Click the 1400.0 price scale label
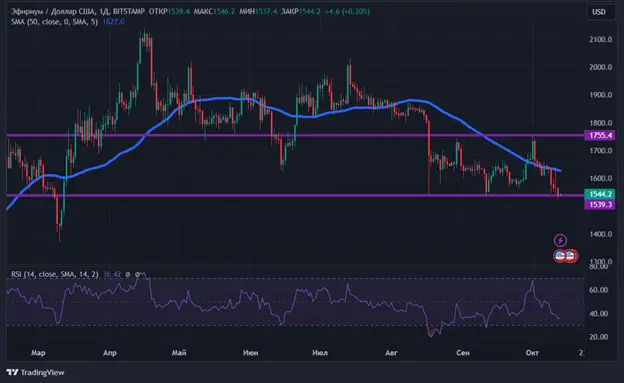This screenshot has height=383, width=624. [x=601, y=234]
